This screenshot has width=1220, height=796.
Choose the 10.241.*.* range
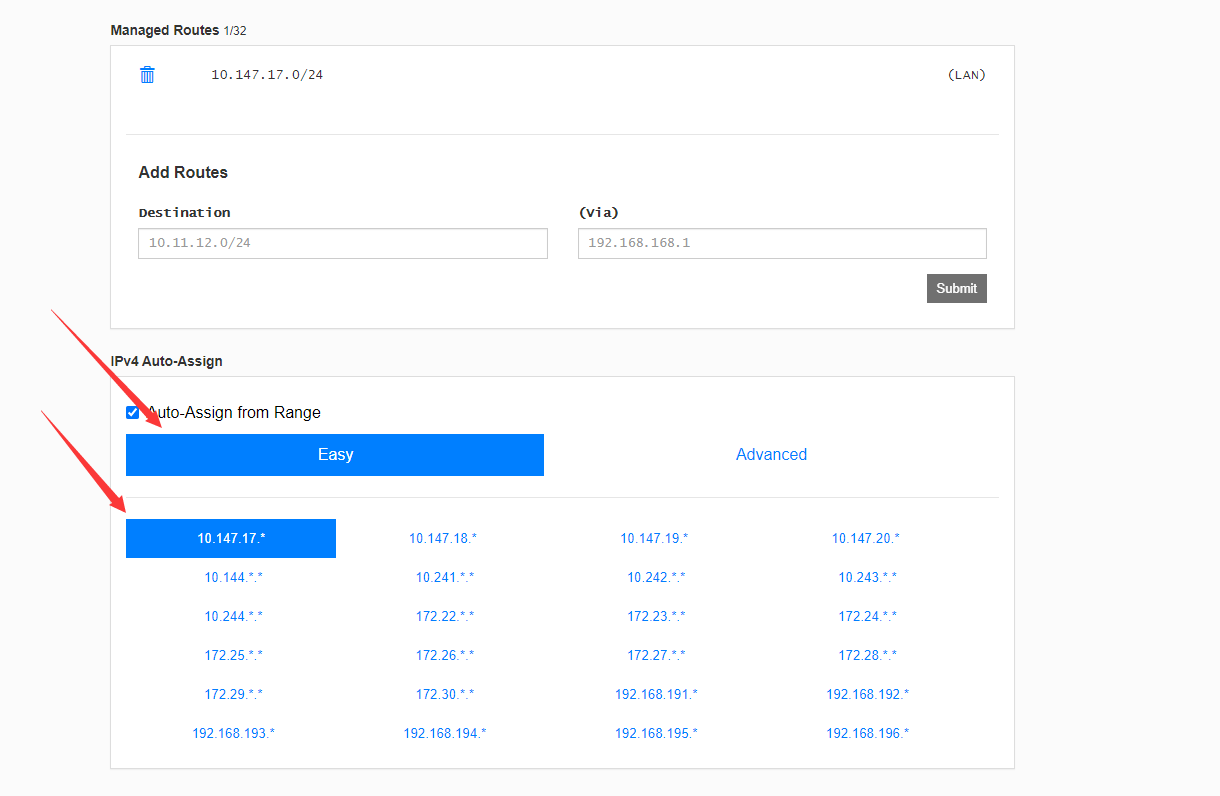tap(445, 577)
